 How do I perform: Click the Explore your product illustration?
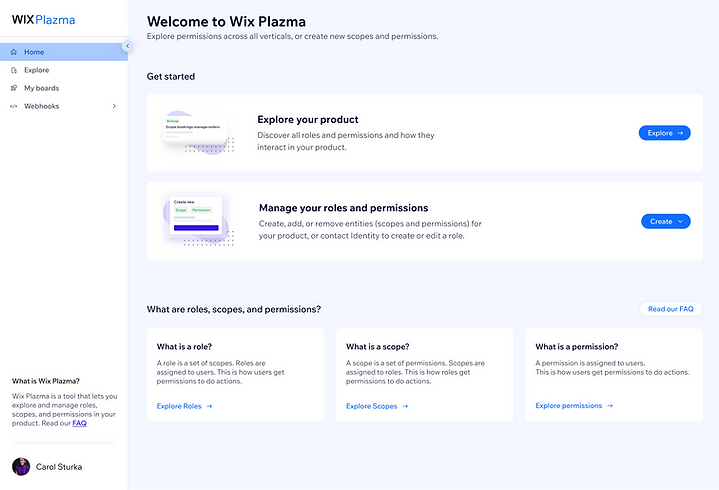(198, 132)
